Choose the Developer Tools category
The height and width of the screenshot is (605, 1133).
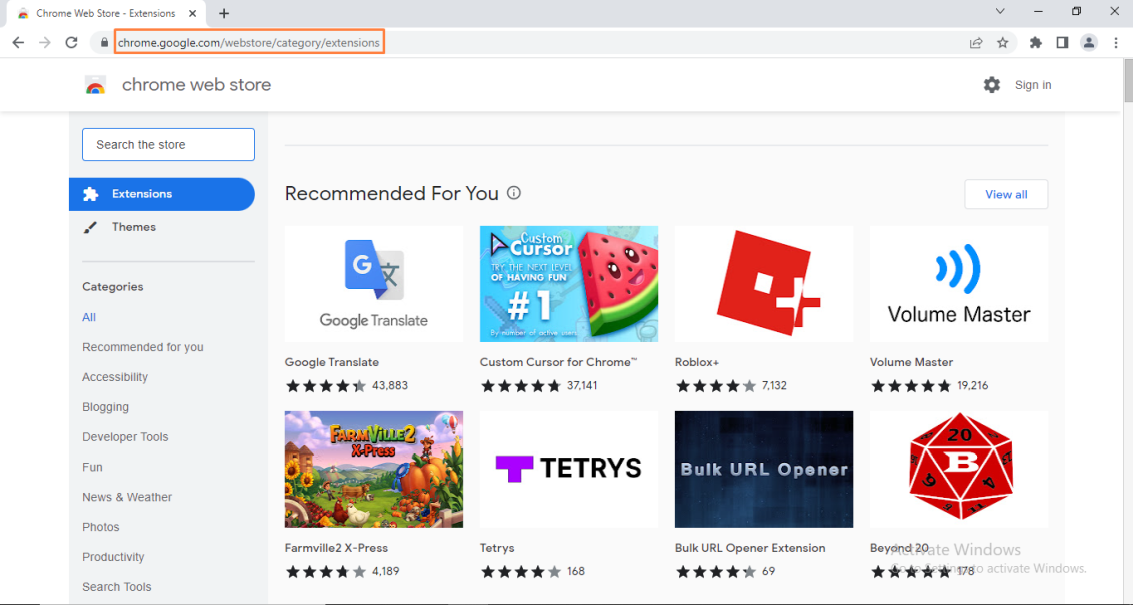pyautogui.click(x=125, y=437)
